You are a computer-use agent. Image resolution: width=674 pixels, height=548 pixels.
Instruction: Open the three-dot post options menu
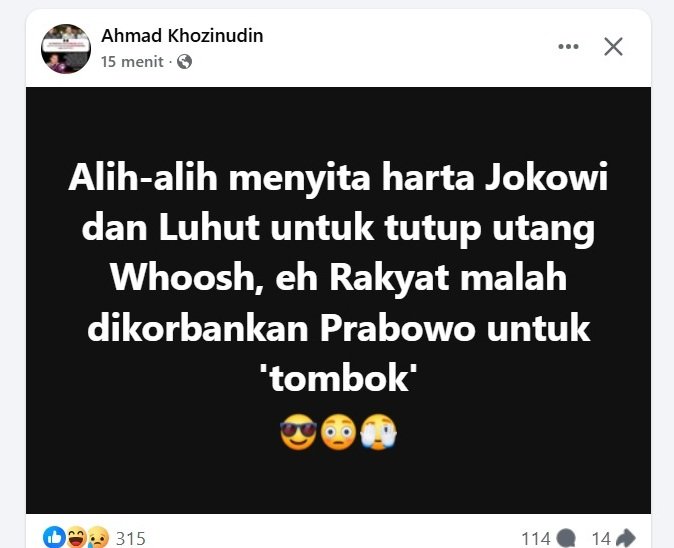[x=568, y=46]
